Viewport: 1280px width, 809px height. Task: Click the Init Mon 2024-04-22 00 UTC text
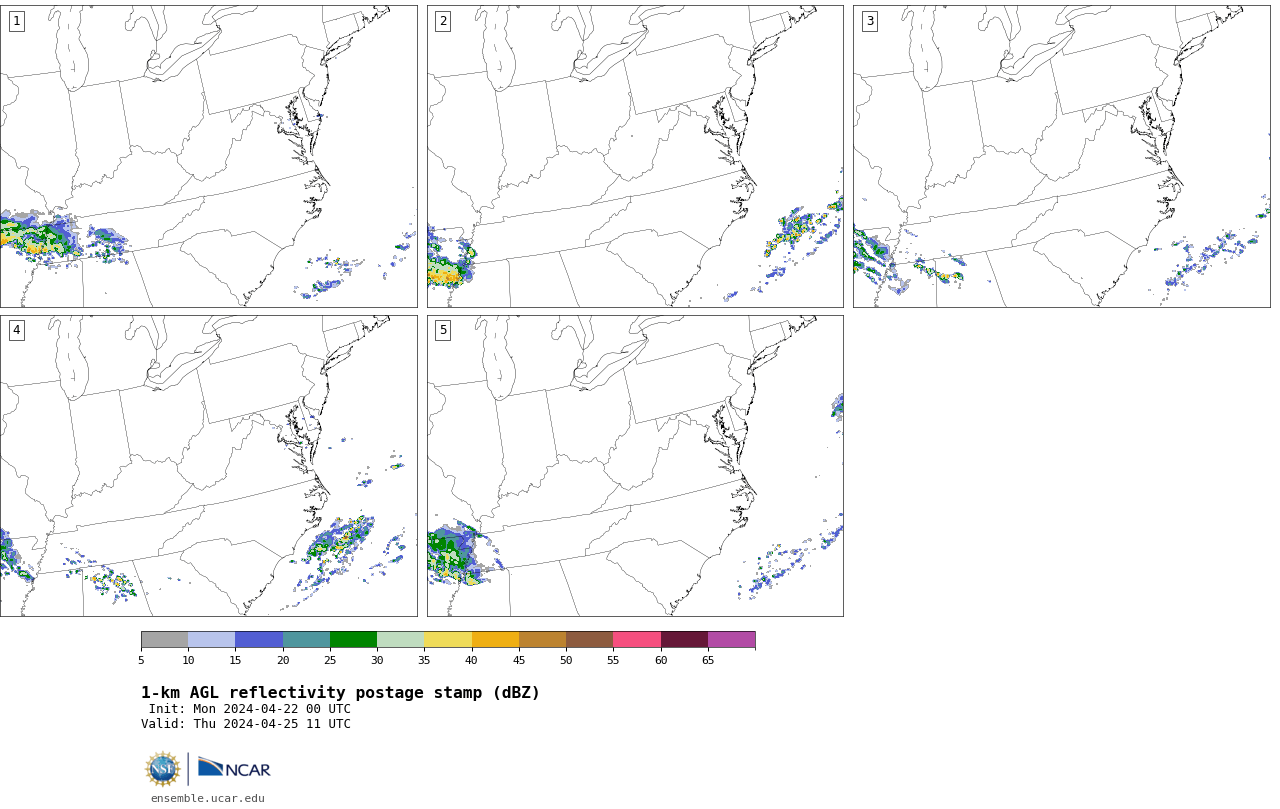(x=250, y=709)
